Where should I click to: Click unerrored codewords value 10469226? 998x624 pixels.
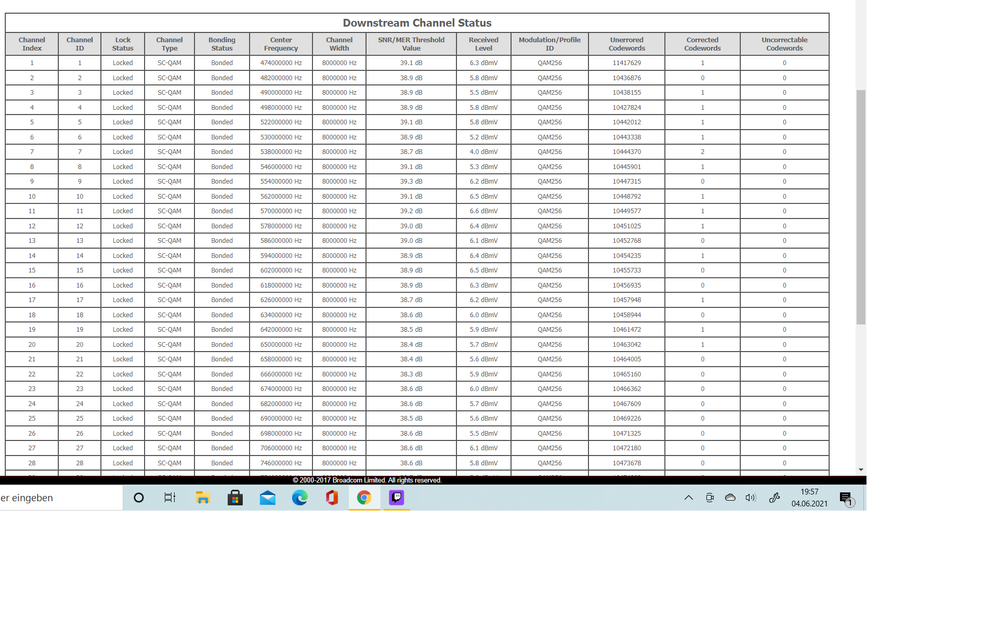pyautogui.click(x=627, y=418)
